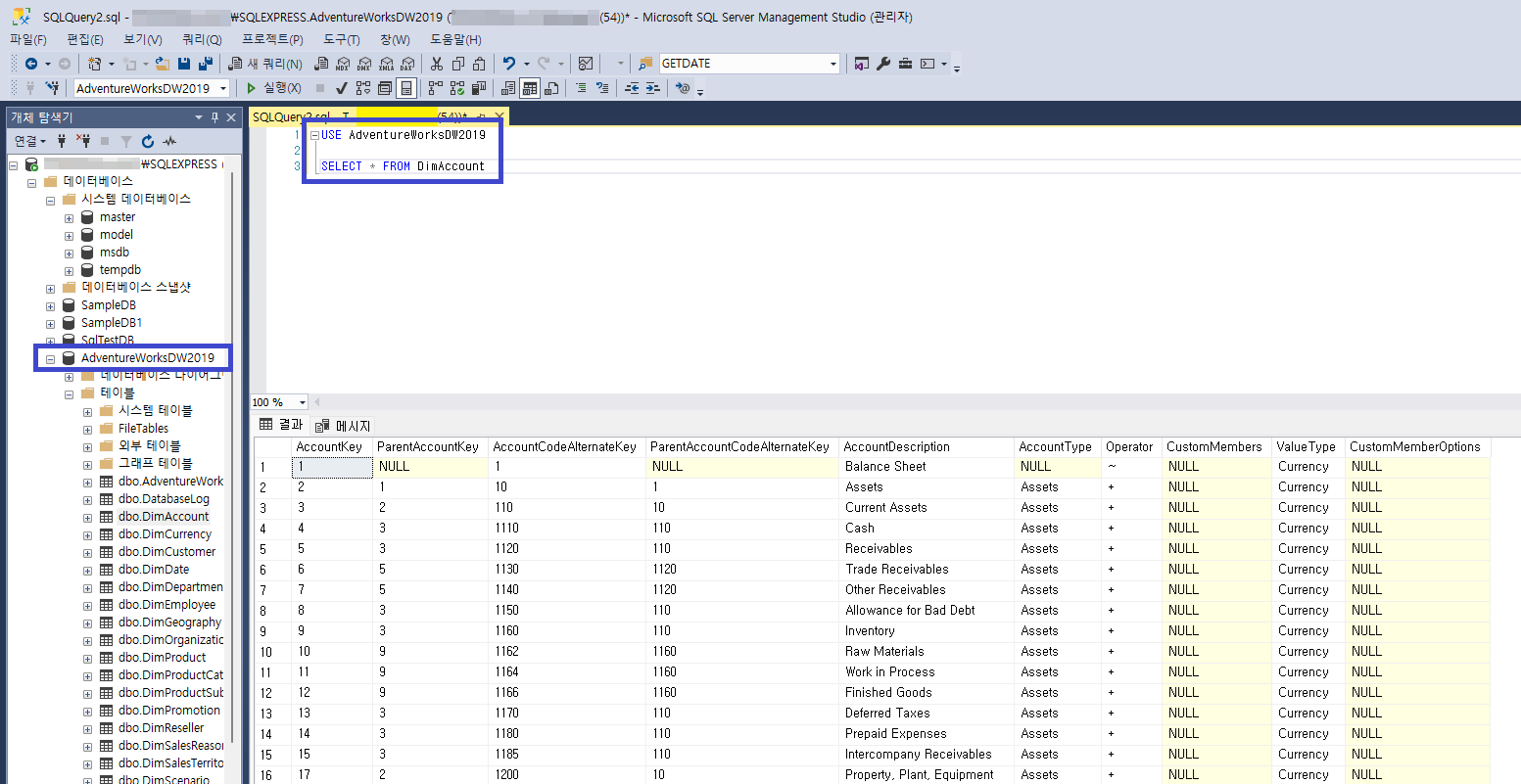Click the Database Engine Query icon beside 새 쿼리

coord(321,64)
